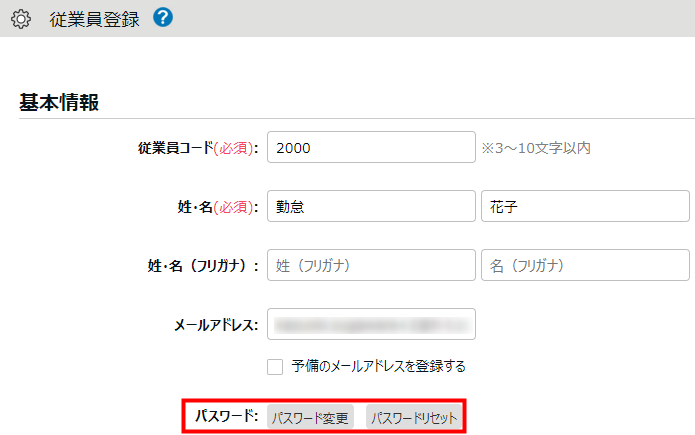Click the 従業員コード(必須) field label
The width and height of the screenshot is (695, 435).
[x=198, y=148]
